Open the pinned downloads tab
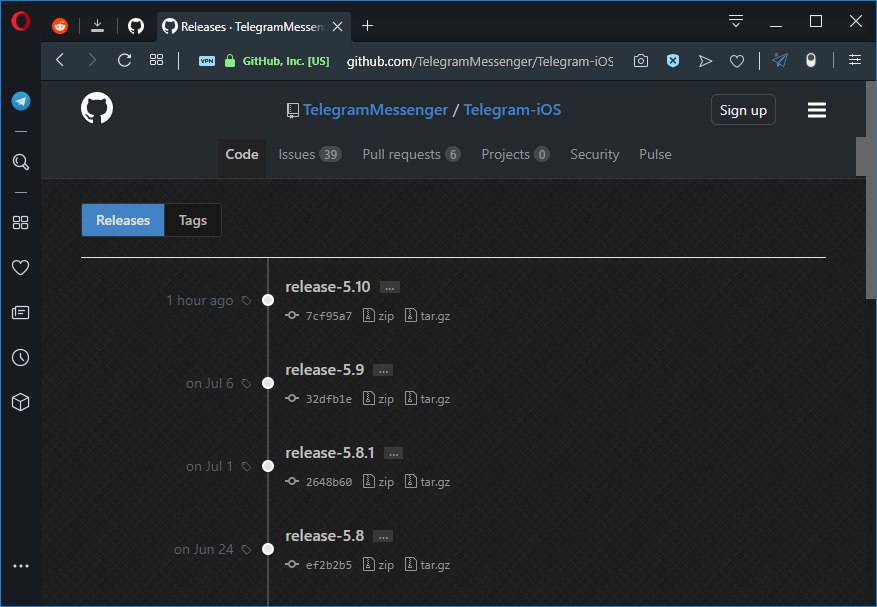877x607 pixels. coord(97,25)
